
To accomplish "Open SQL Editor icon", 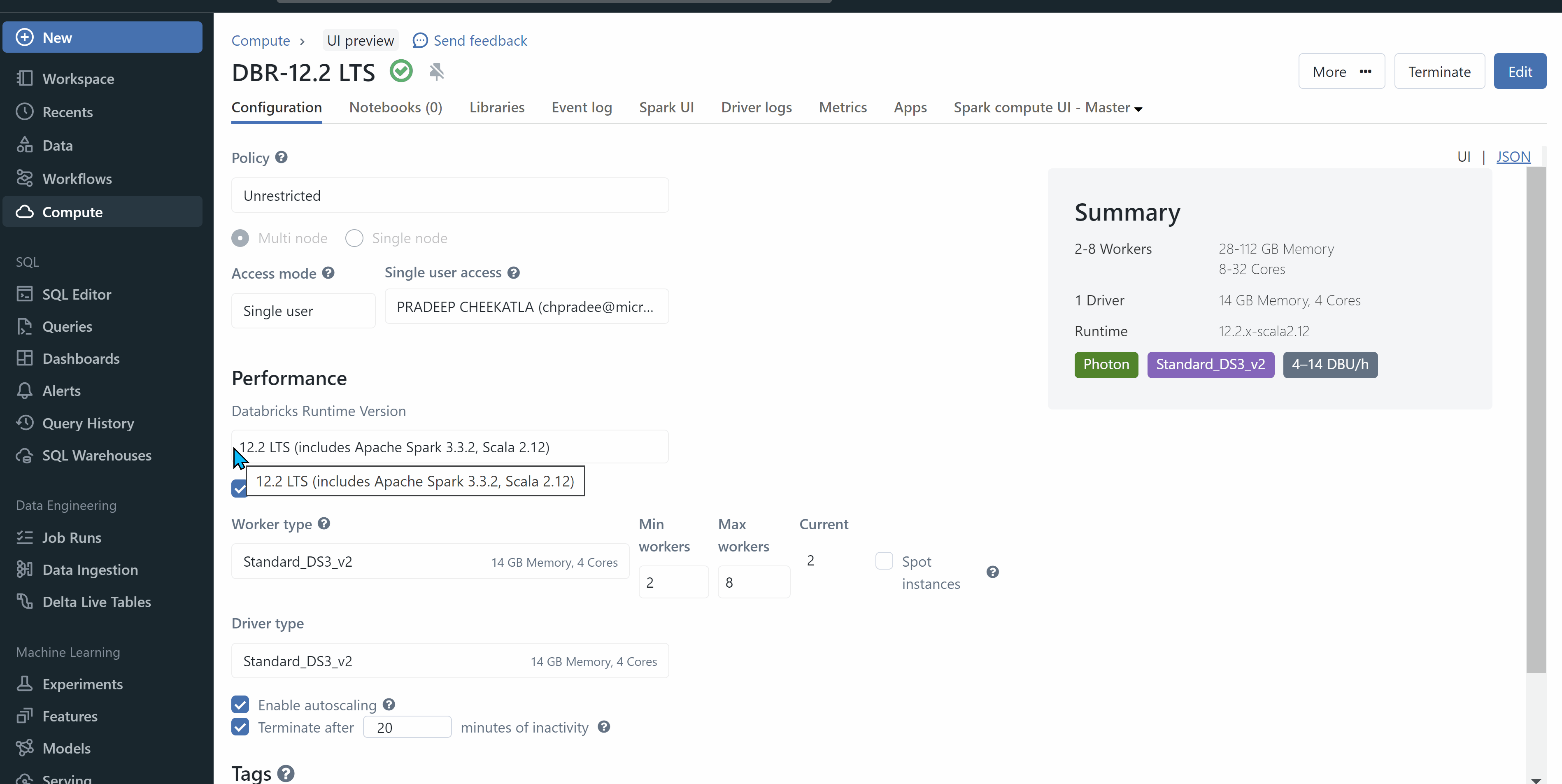I will (24, 294).
